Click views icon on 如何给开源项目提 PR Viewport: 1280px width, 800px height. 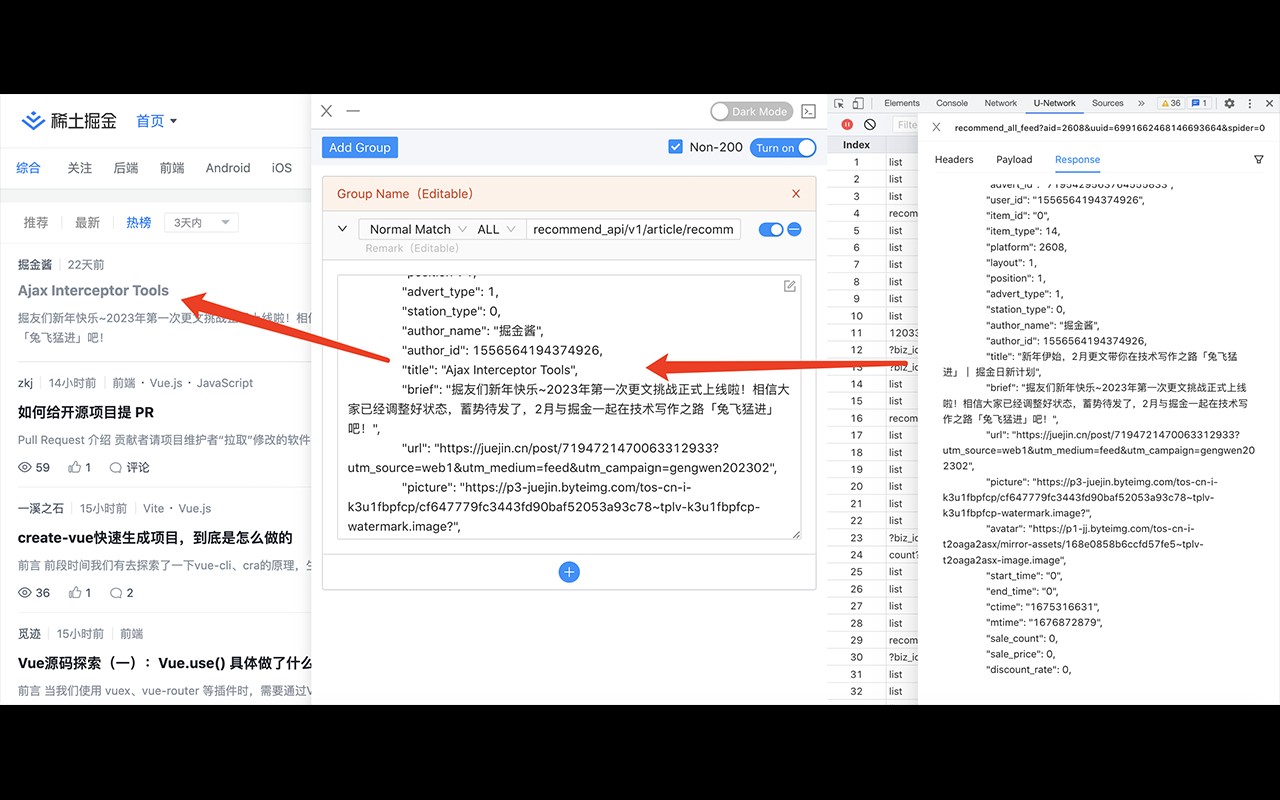[x=25, y=467]
